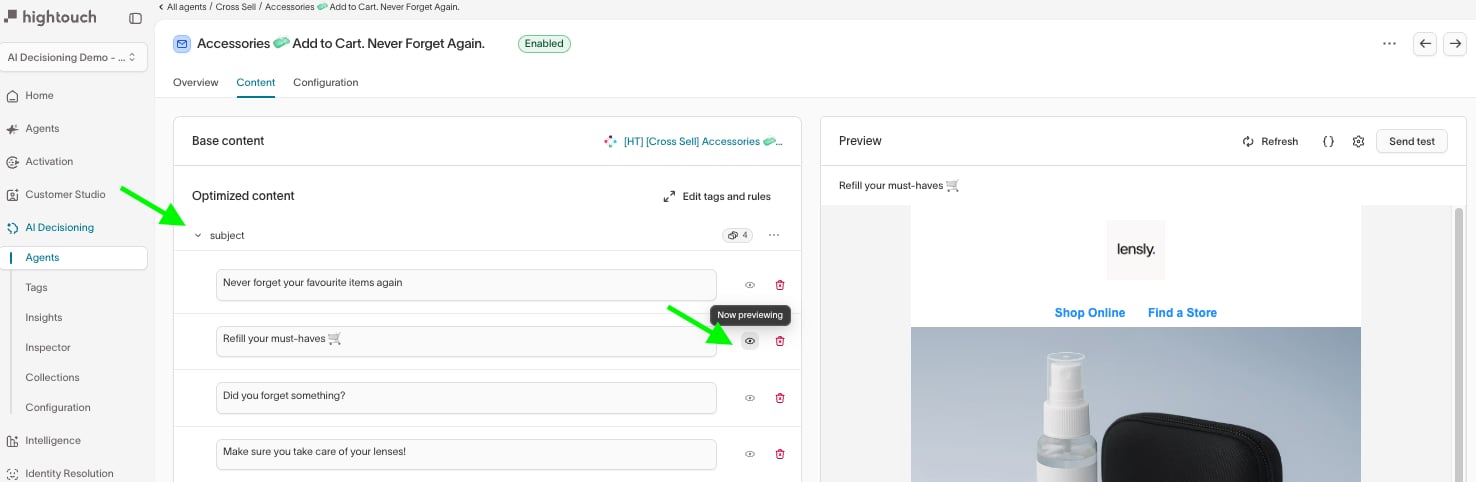
Task: Click the lensly. logo in preview
Action: pyautogui.click(x=1136, y=250)
